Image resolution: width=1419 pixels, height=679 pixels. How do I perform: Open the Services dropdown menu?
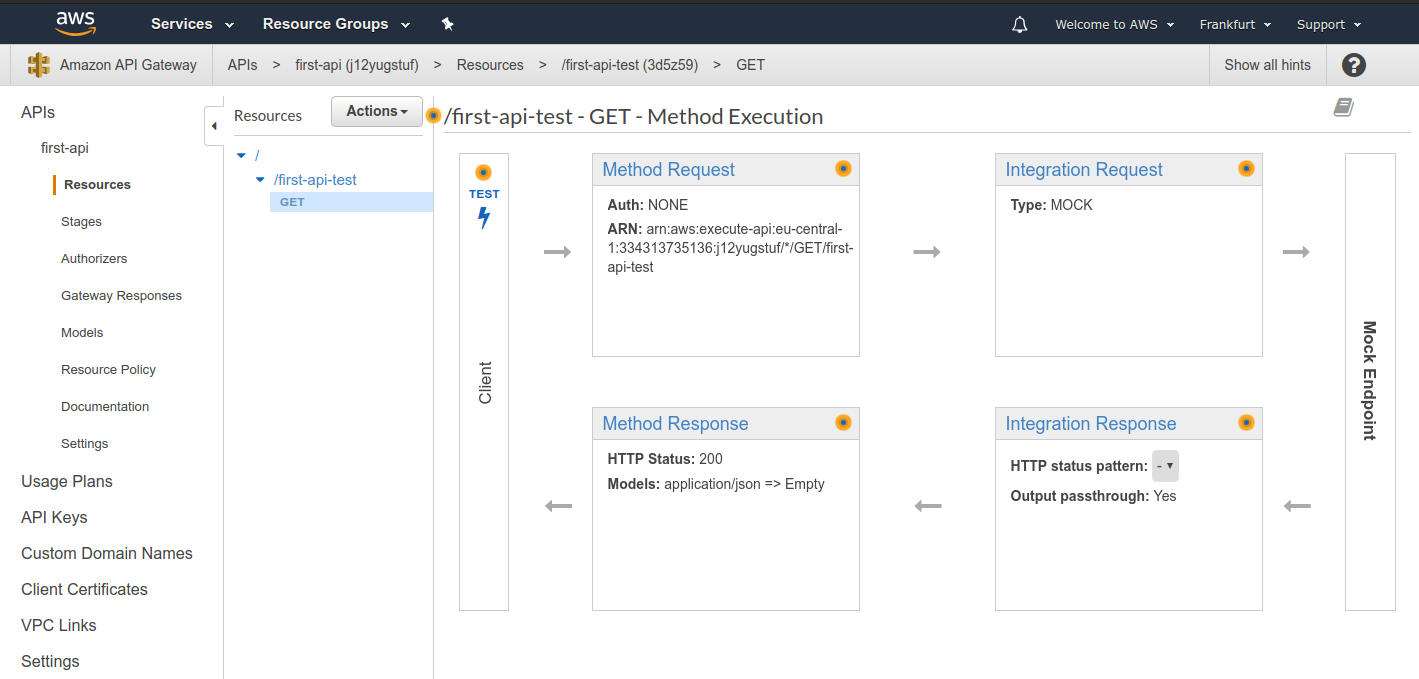pos(192,24)
